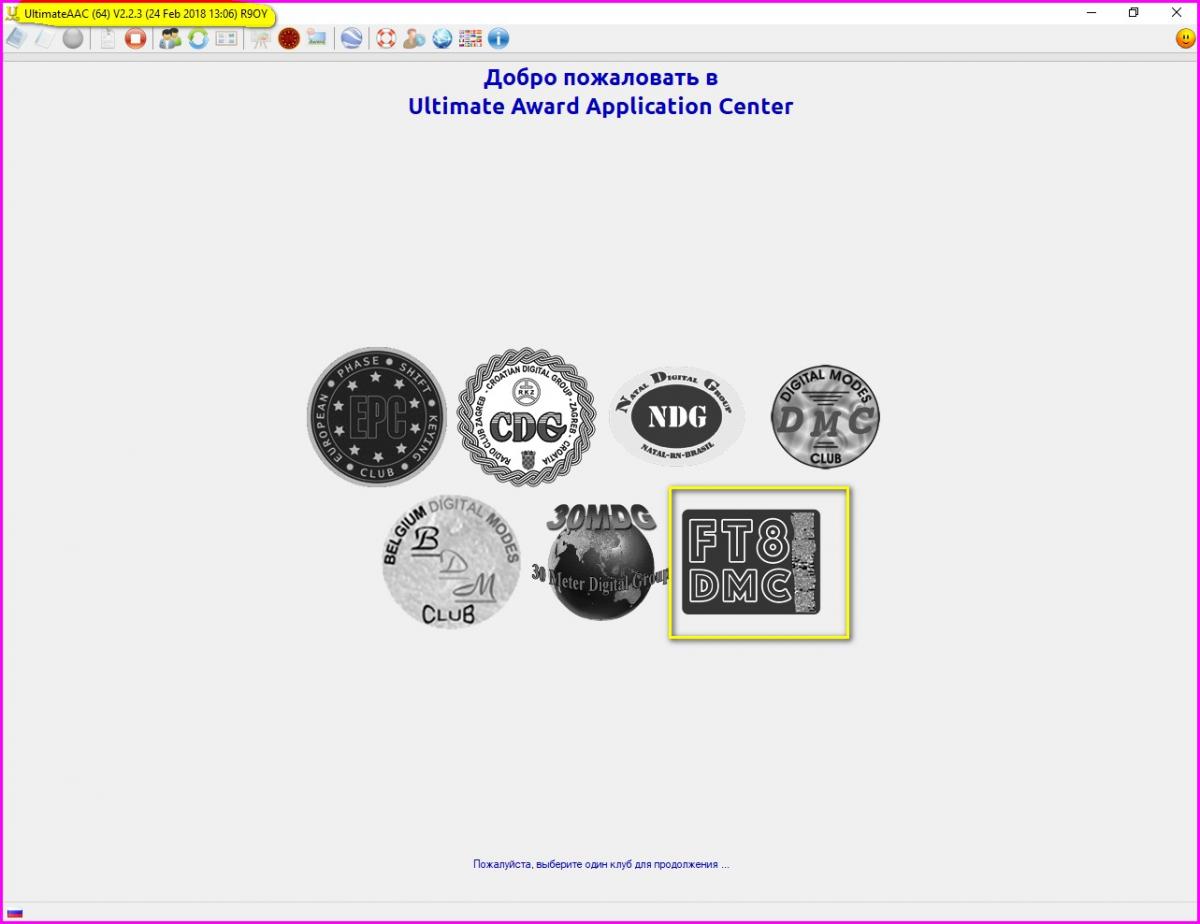Screen dimensions: 1200x924
Task: Click the green-blue refresh arrows icon
Action: pos(198,39)
